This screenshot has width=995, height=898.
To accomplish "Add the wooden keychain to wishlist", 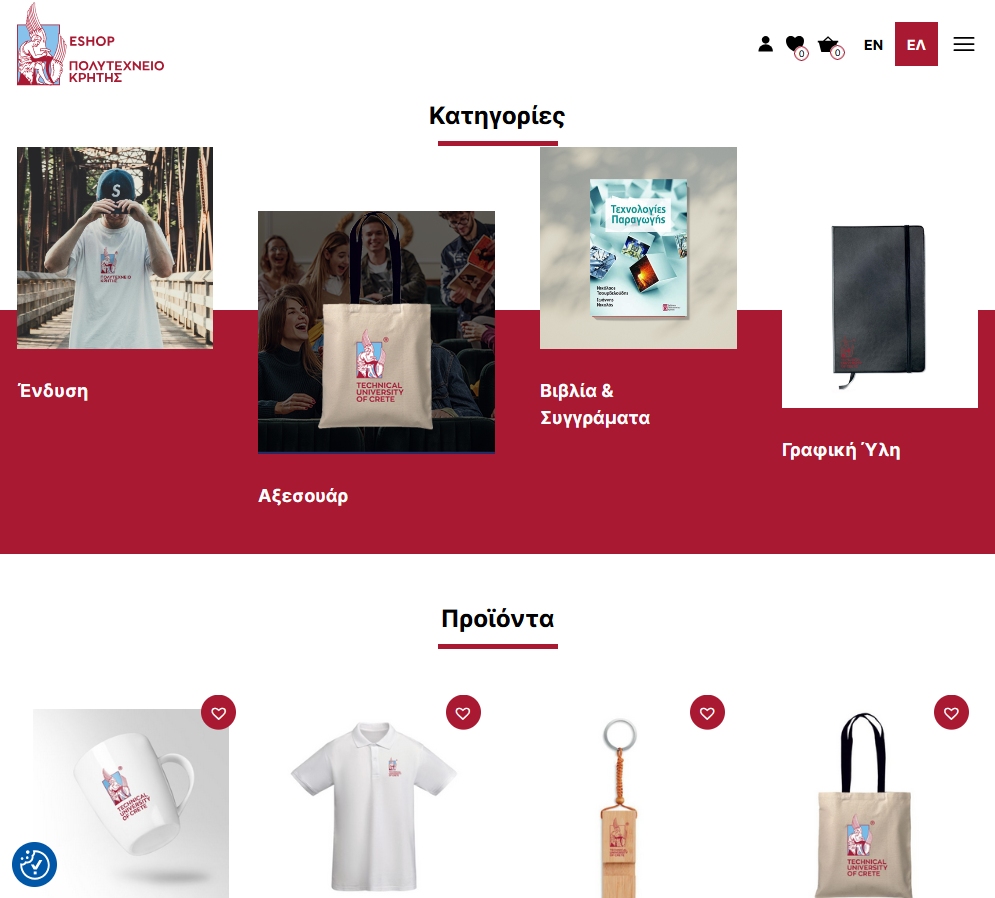I will pos(707,713).
